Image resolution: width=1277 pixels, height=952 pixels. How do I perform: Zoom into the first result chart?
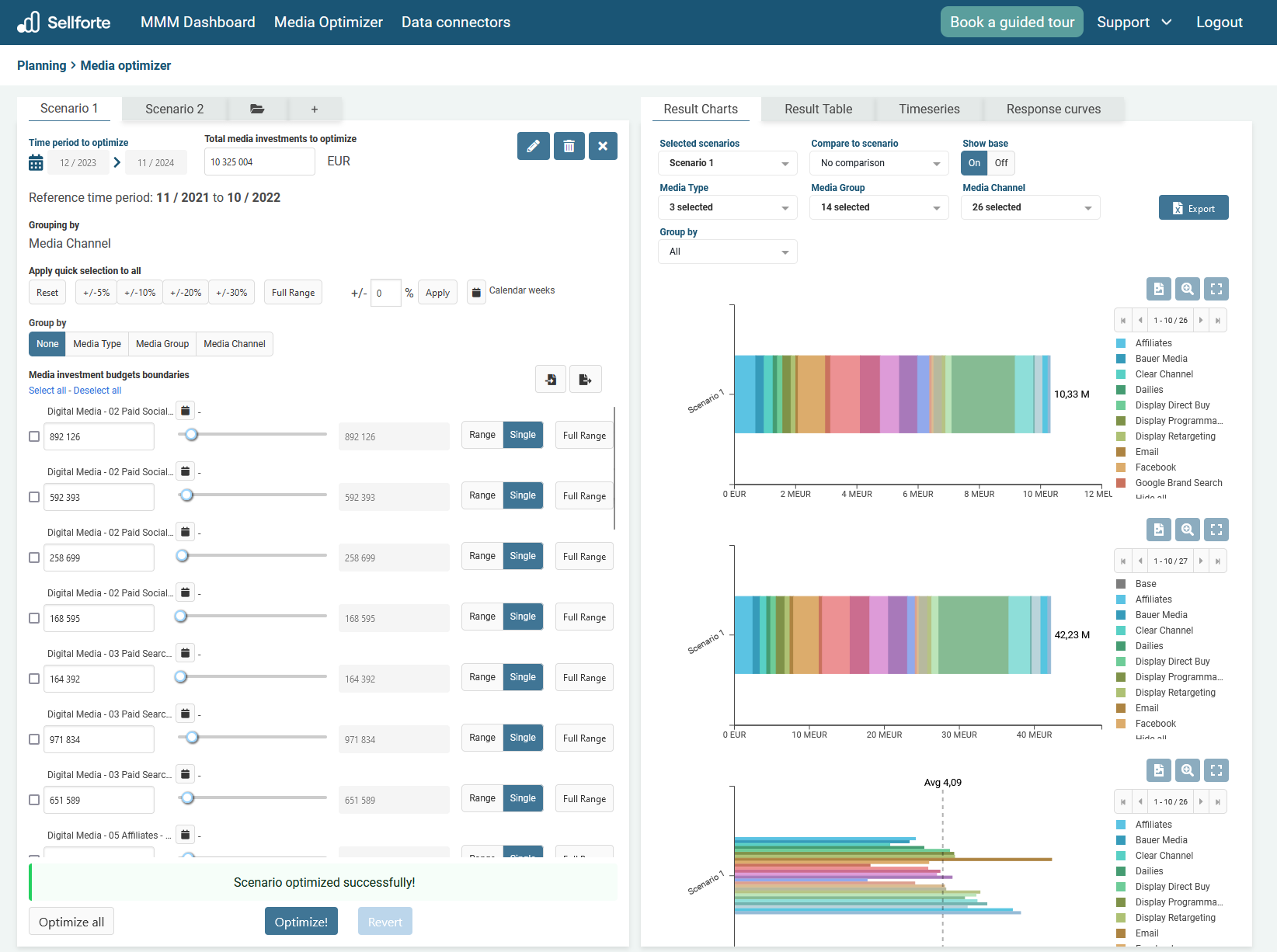[1187, 289]
